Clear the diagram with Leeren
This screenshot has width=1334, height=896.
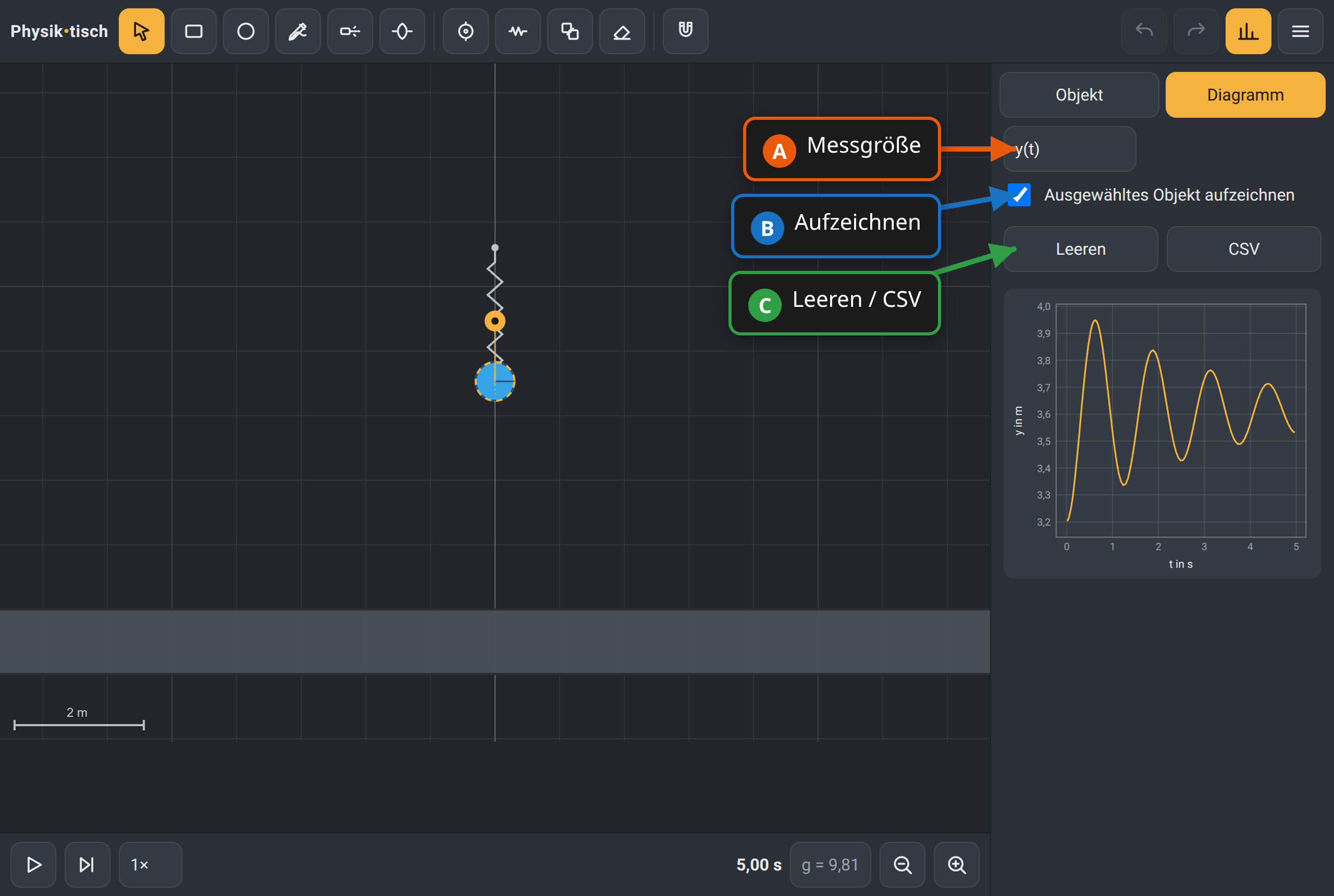(x=1081, y=249)
